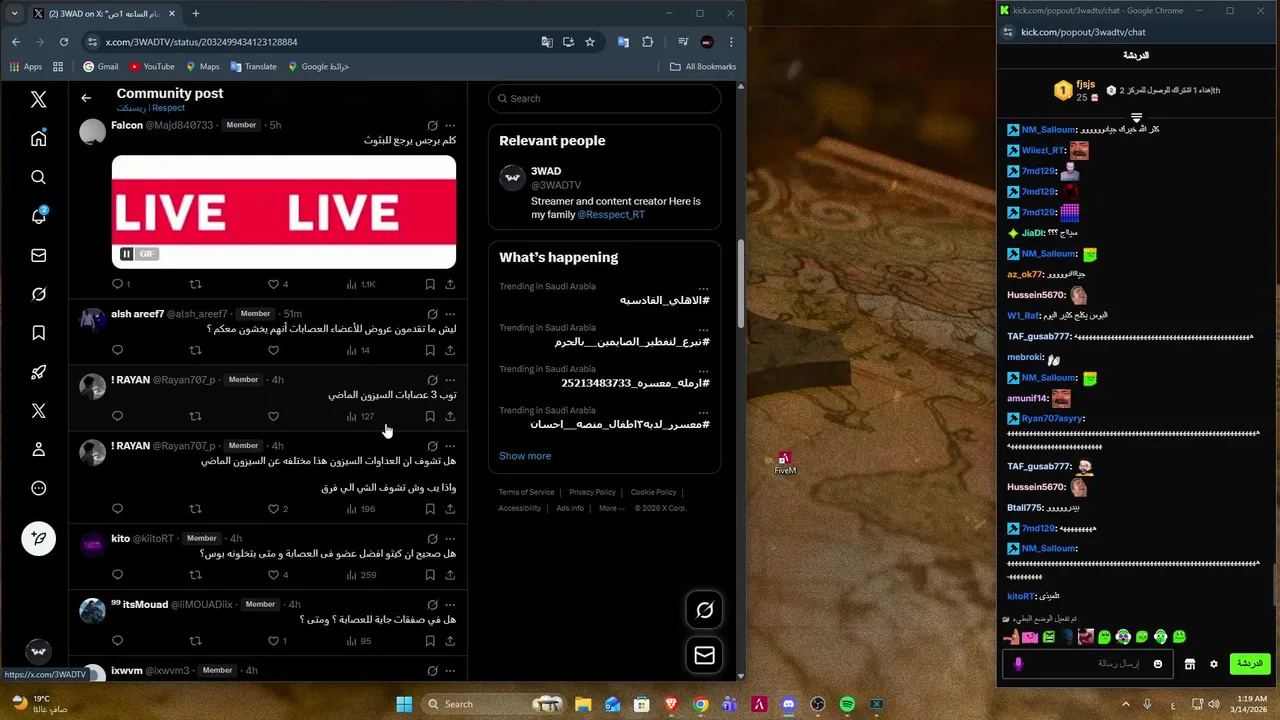This screenshot has height=720, width=1280.
Task: Open Terms of Service link
Action: 526,492
